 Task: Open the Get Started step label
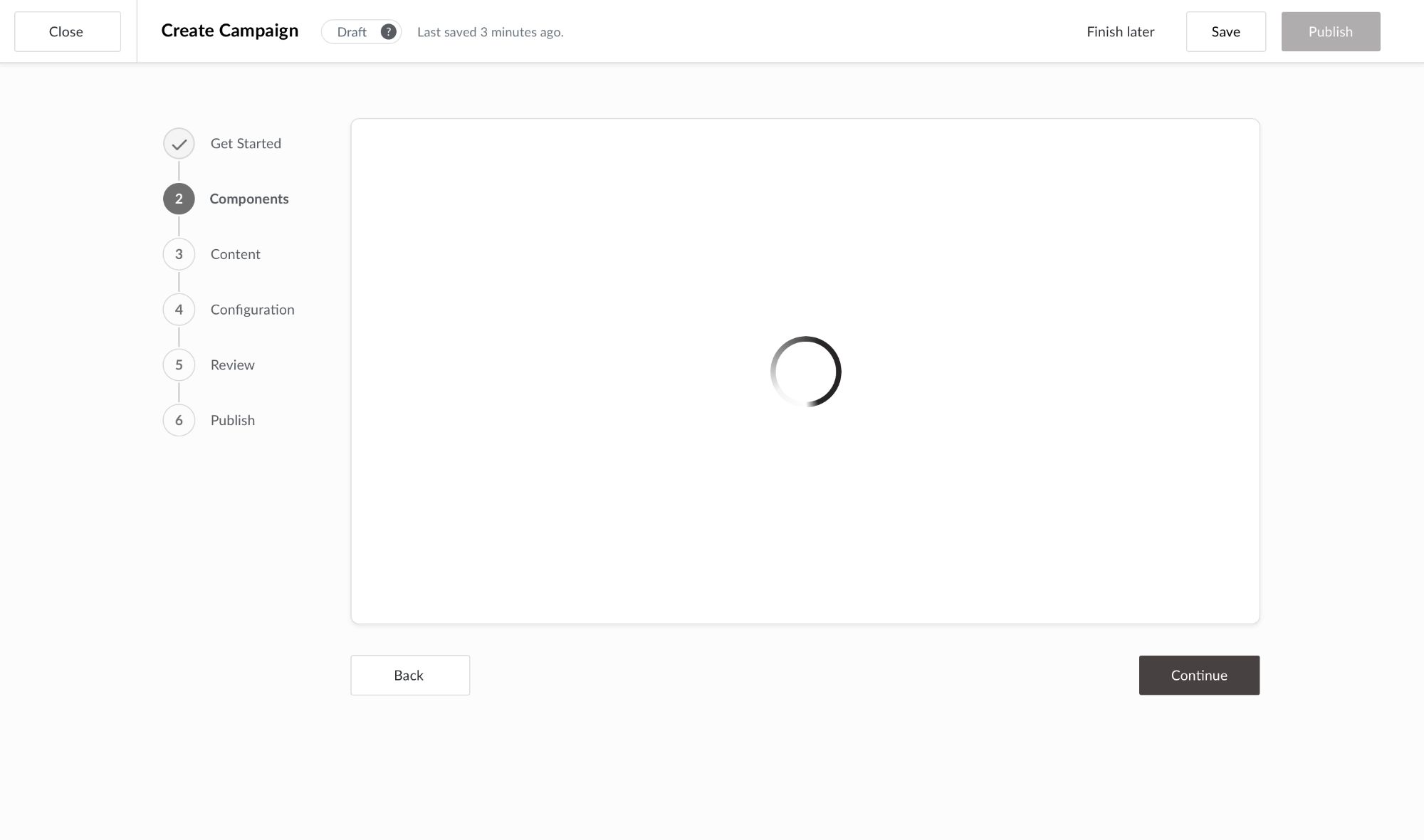pyautogui.click(x=246, y=144)
